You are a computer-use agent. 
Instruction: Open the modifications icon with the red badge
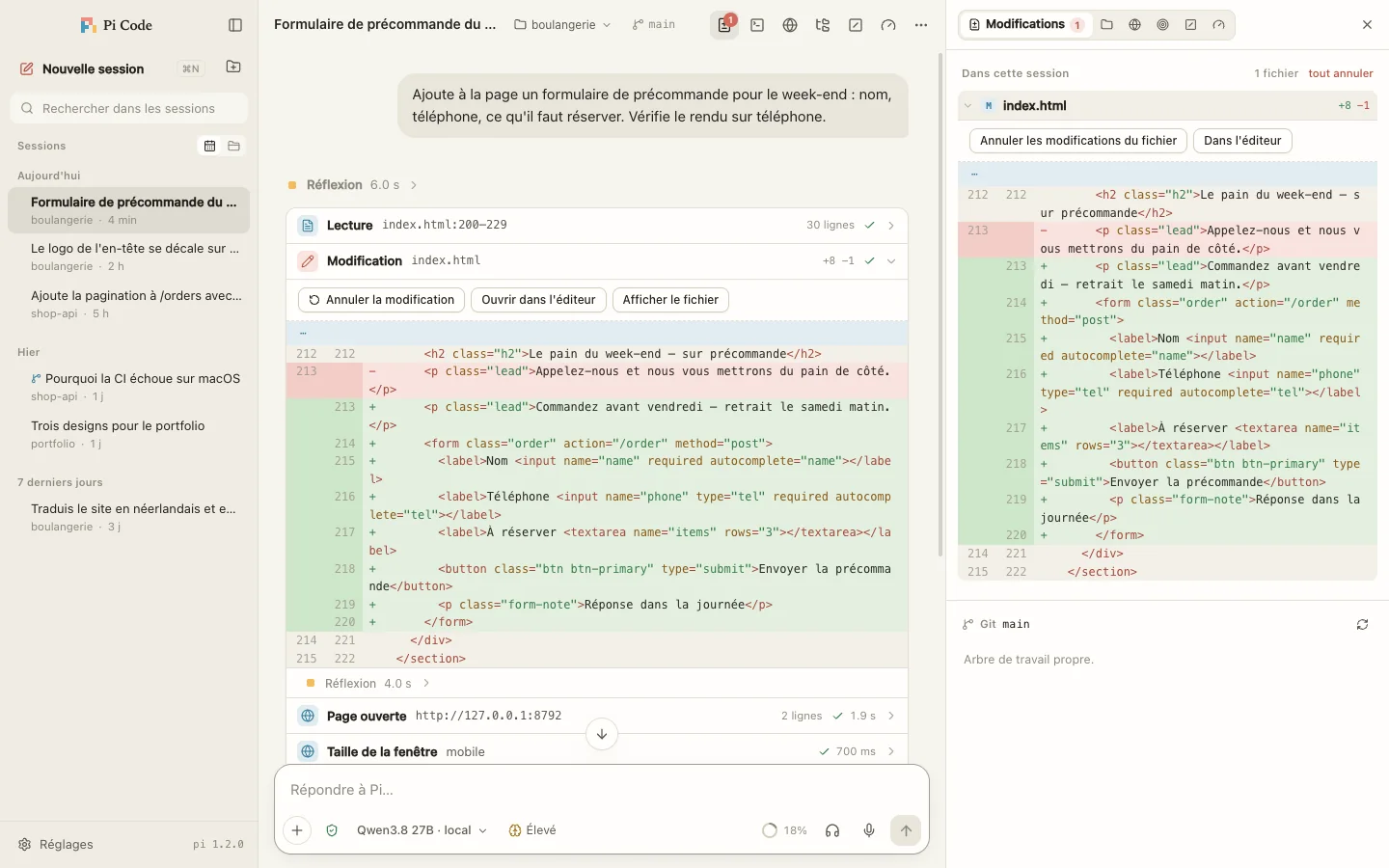click(x=724, y=25)
